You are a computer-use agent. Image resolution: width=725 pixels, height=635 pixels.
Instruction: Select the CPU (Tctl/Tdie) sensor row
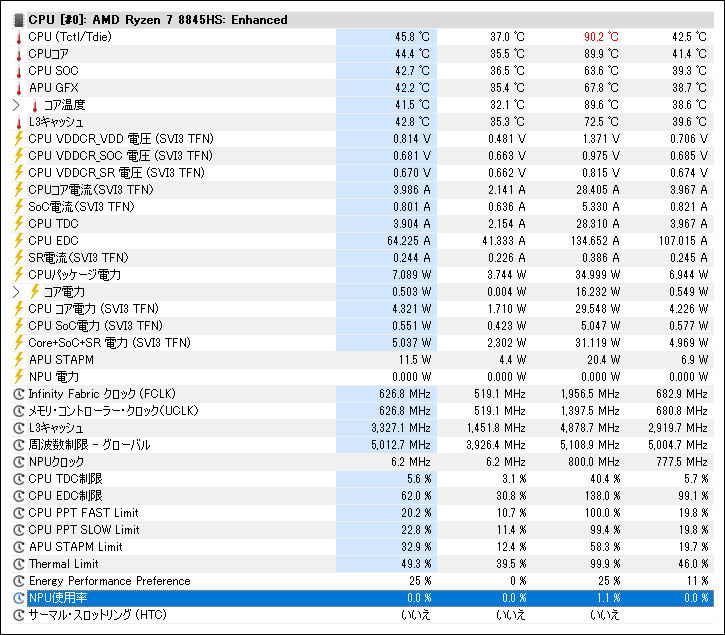click(x=362, y=37)
